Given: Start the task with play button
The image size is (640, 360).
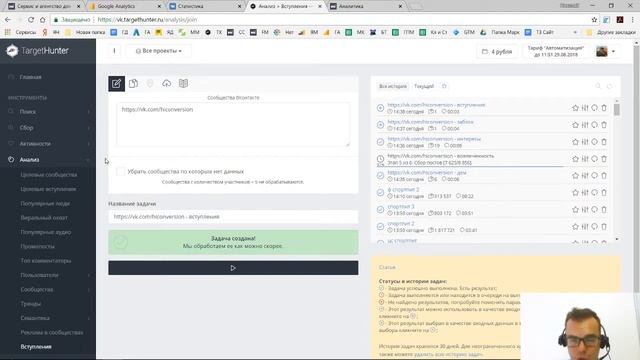Looking at the screenshot, I should (233, 268).
